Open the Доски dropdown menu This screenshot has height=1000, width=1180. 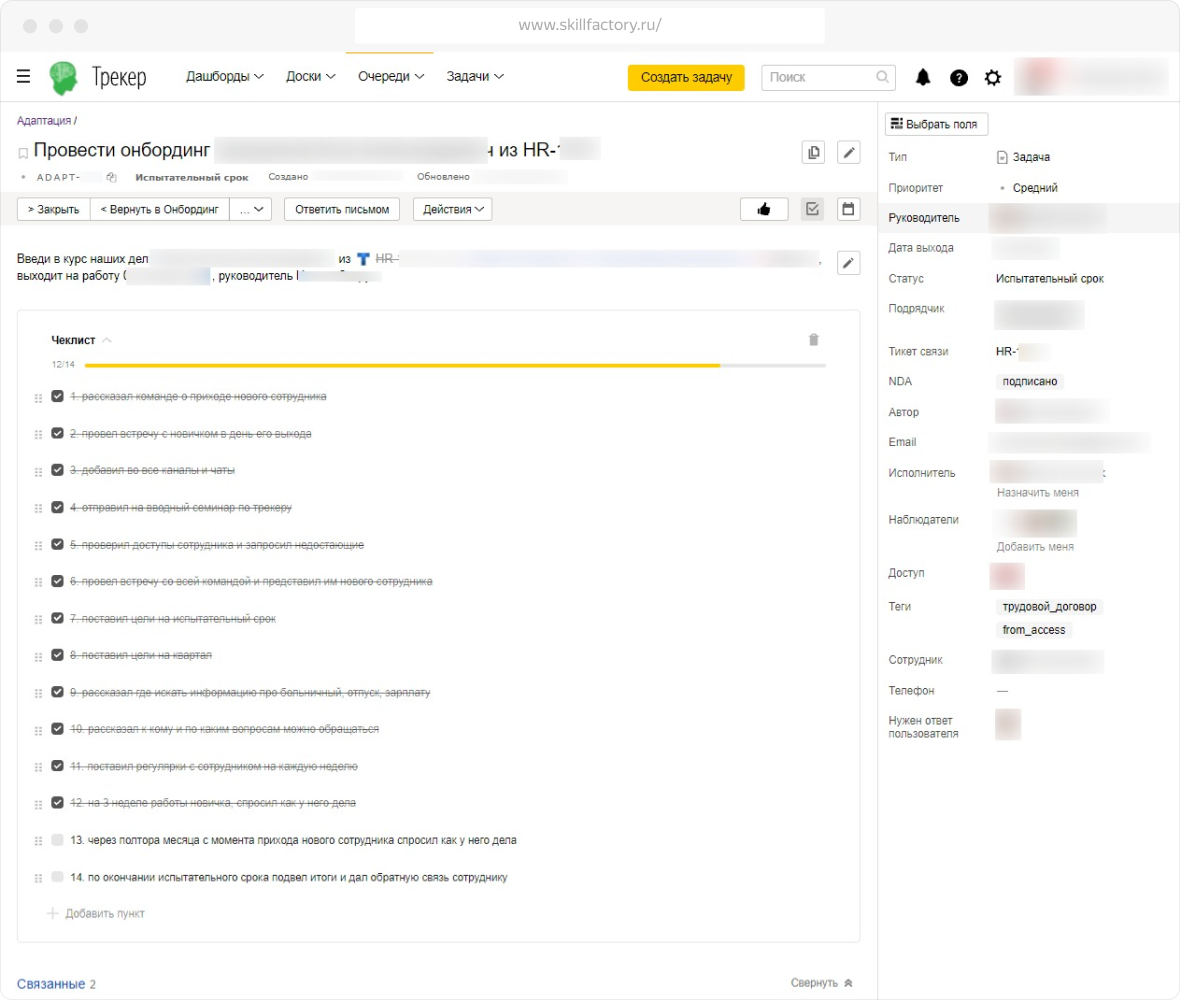click(310, 76)
